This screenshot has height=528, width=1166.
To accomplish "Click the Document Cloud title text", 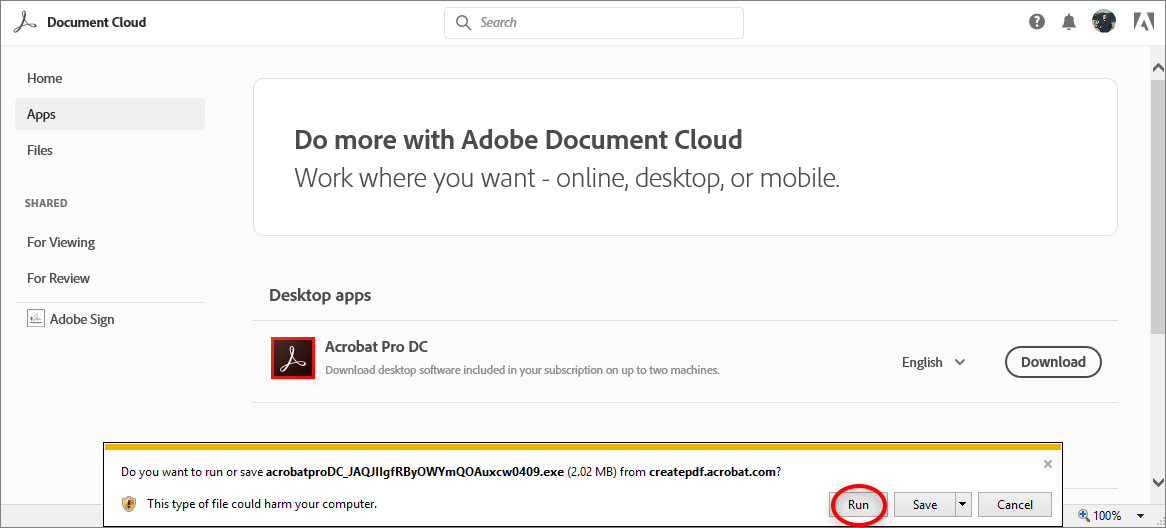I will [97, 22].
